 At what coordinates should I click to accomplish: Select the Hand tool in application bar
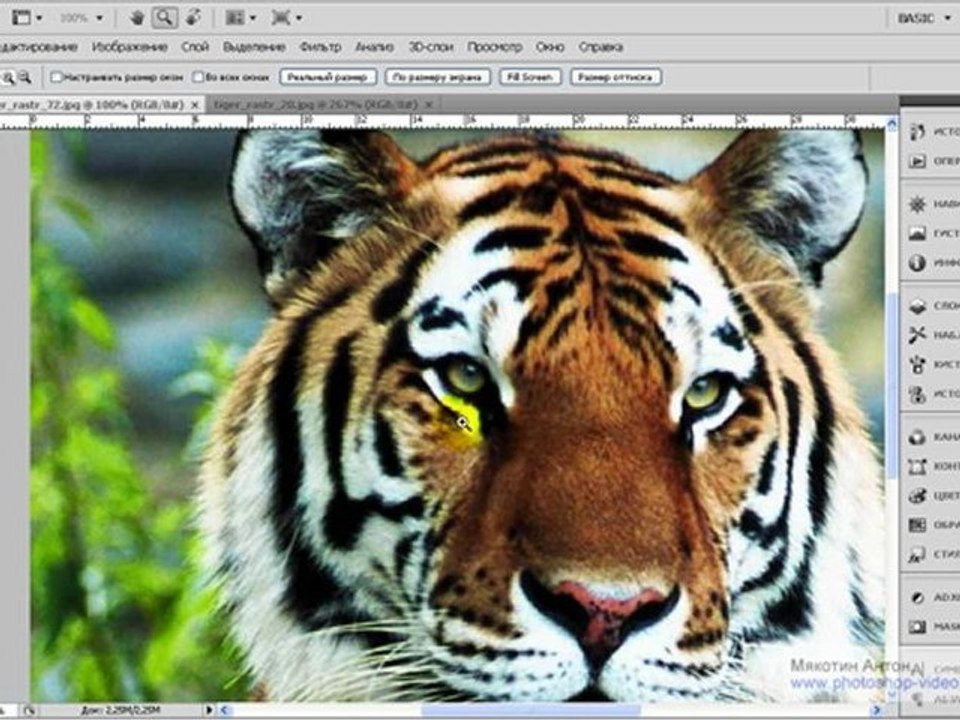click(137, 18)
